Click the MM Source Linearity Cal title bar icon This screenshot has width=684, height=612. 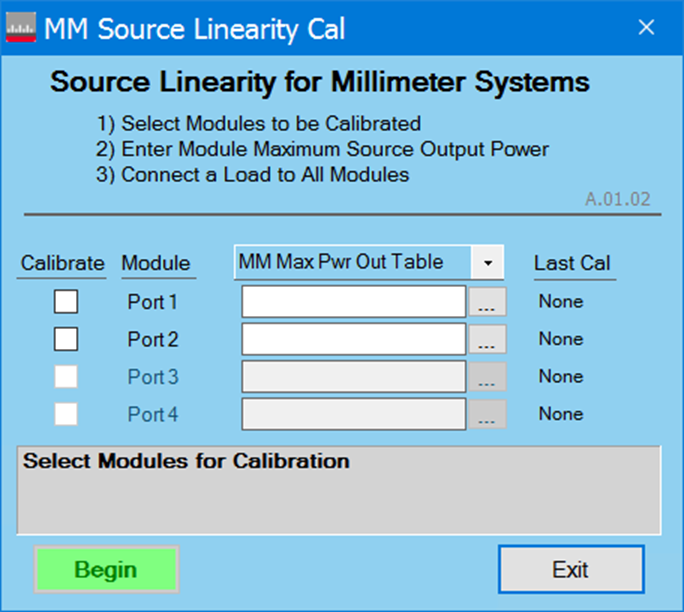click(x=22, y=29)
